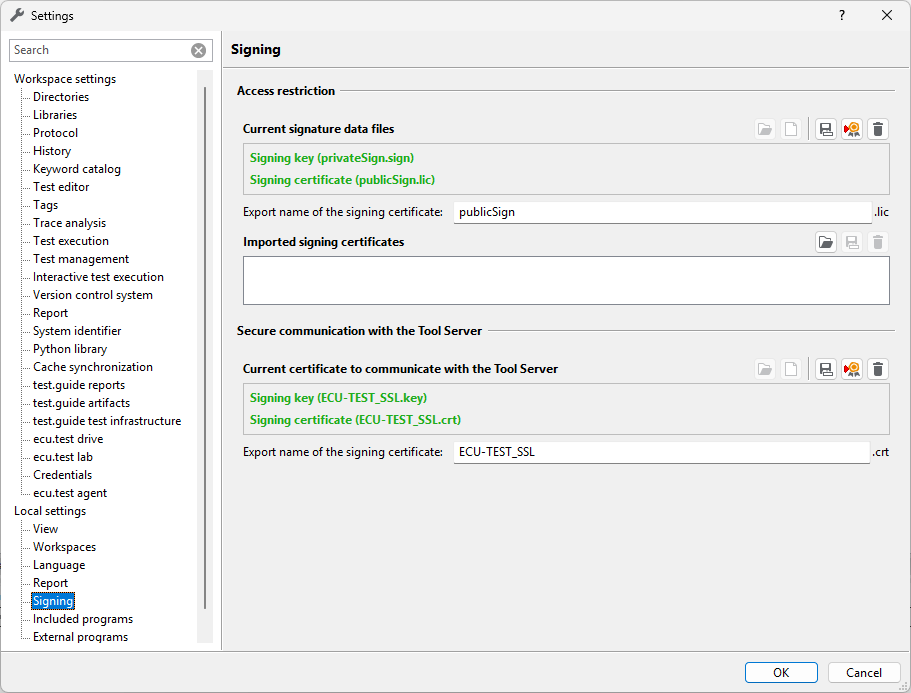Screen dimensions: 911x693
Task: Select ecu.test agent in the tree
Action: 70,493
